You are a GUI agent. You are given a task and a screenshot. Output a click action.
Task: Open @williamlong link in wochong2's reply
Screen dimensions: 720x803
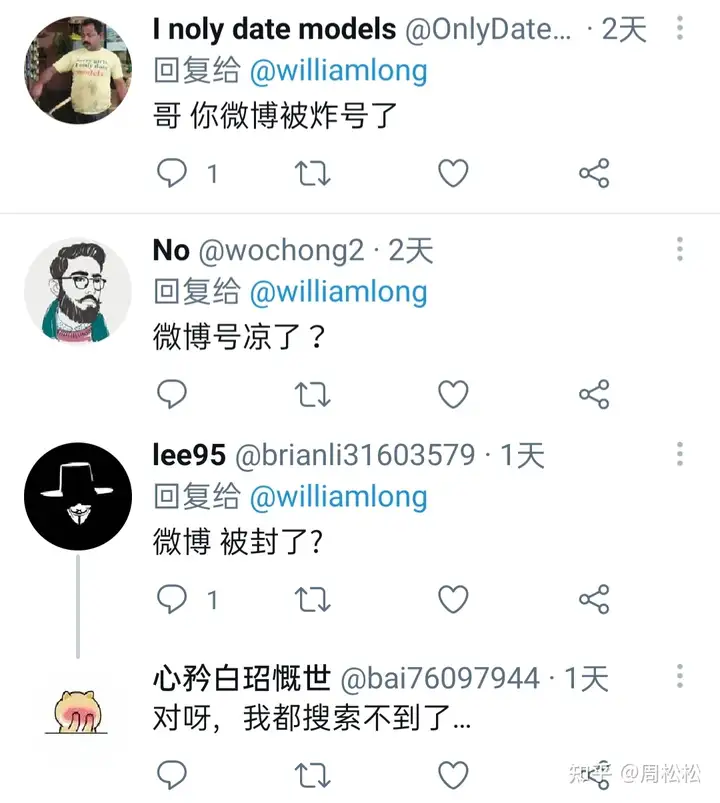click(x=338, y=292)
